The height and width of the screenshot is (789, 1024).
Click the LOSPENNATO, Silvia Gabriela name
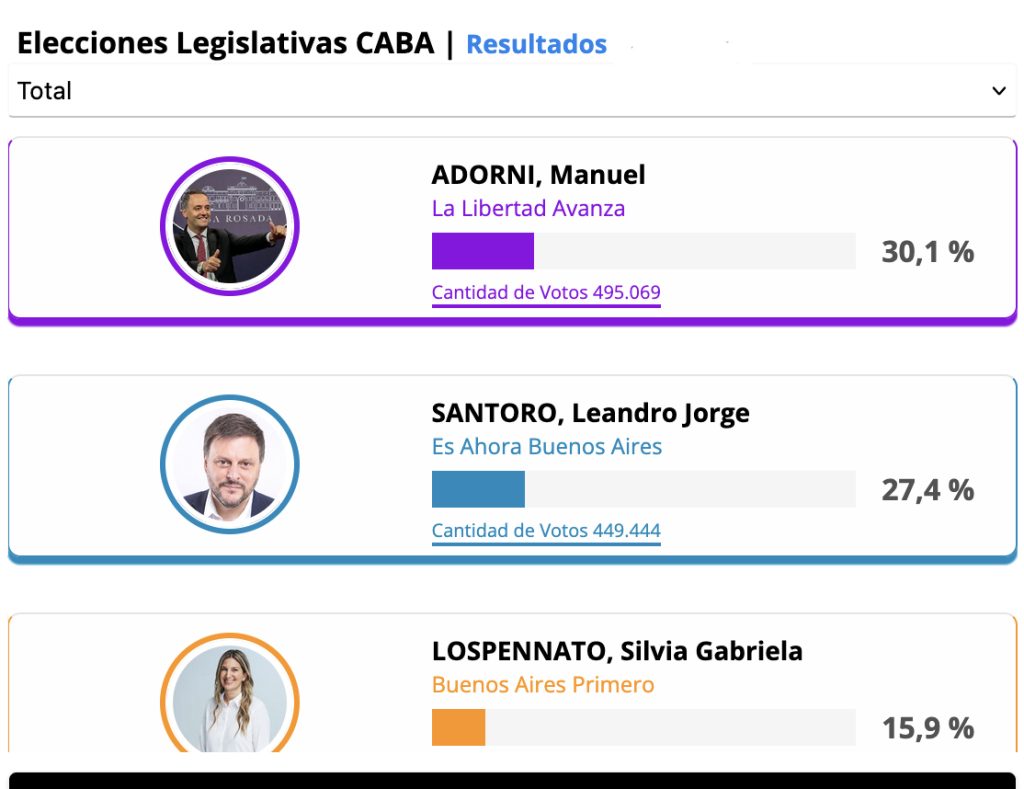coord(617,651)
